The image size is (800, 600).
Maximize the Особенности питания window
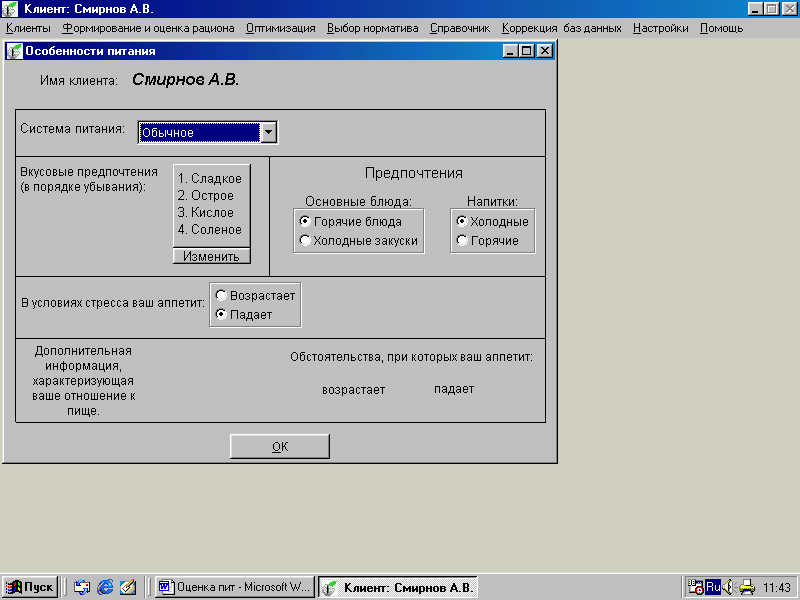(527, 51)
